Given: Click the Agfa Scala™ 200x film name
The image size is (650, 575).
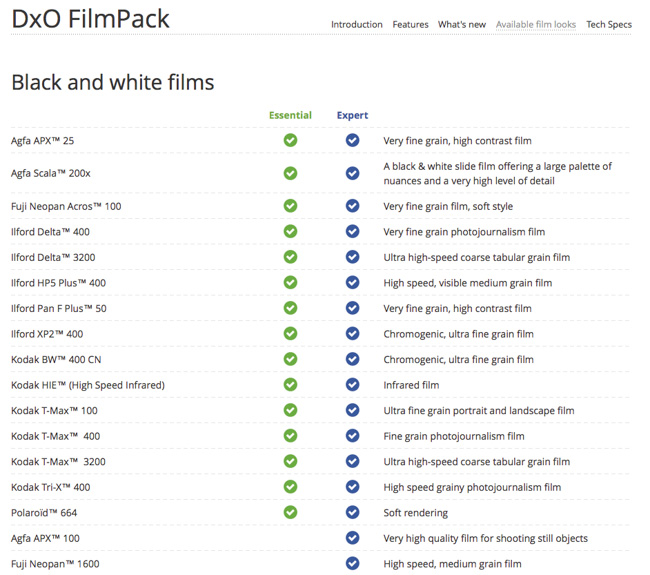Looking at the screenshot, I should point(51,173).
